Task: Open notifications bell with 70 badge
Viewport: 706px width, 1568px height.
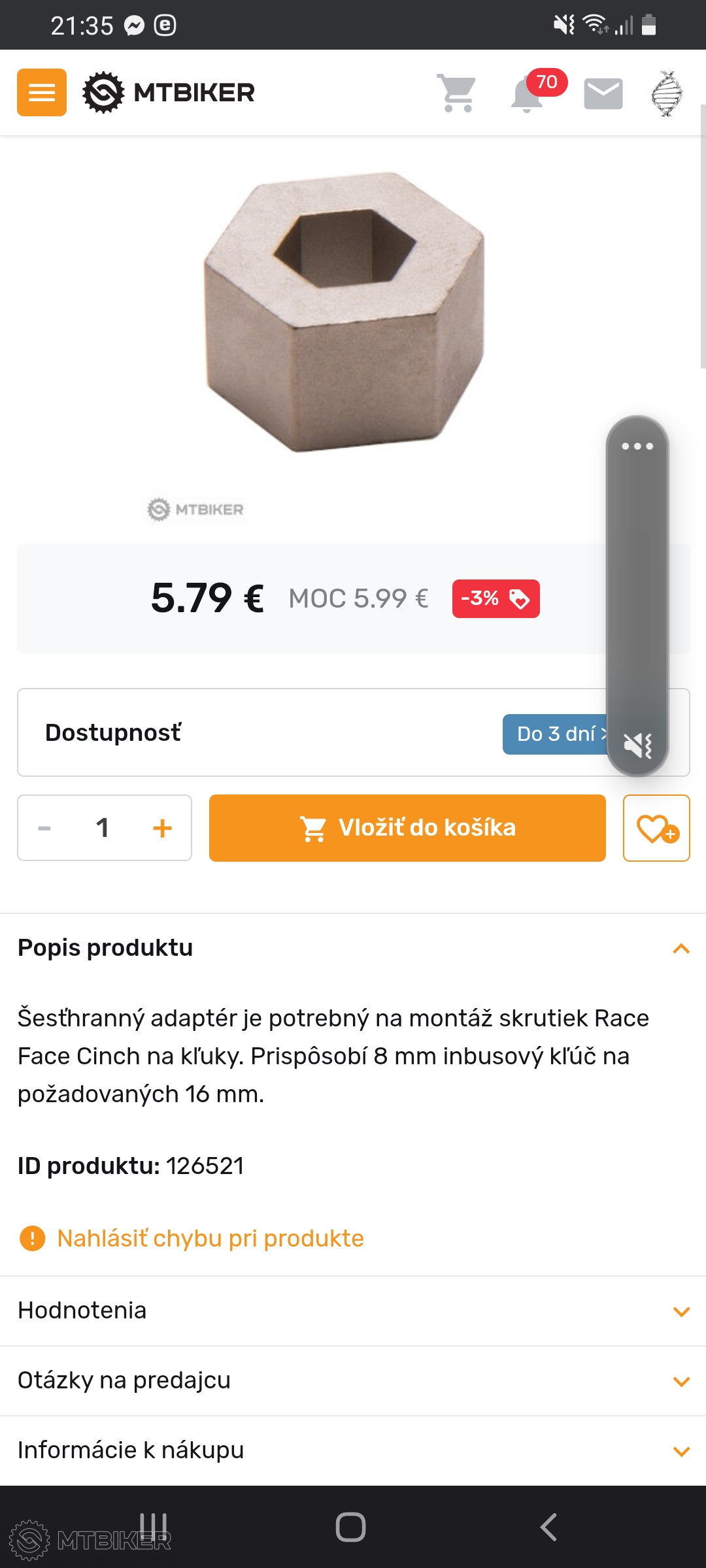Action: click(x=528, y=94)
